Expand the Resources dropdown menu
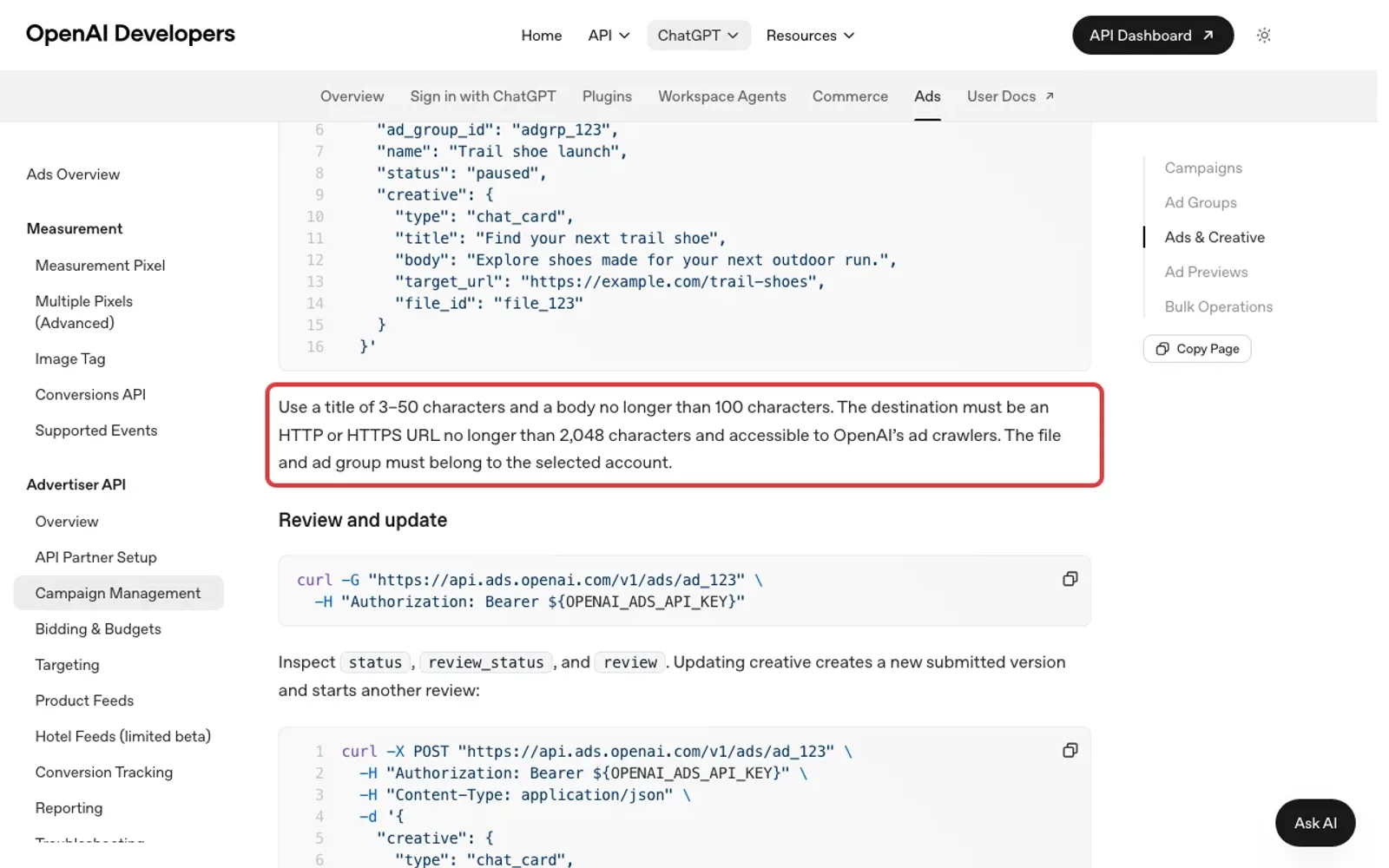 tap(810, 36)
